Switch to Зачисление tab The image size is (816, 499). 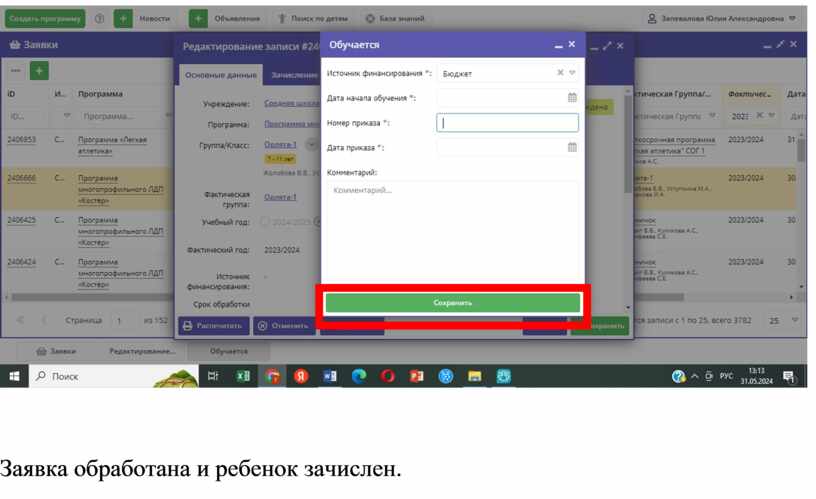pyautogui.click(x=292, y=75)
